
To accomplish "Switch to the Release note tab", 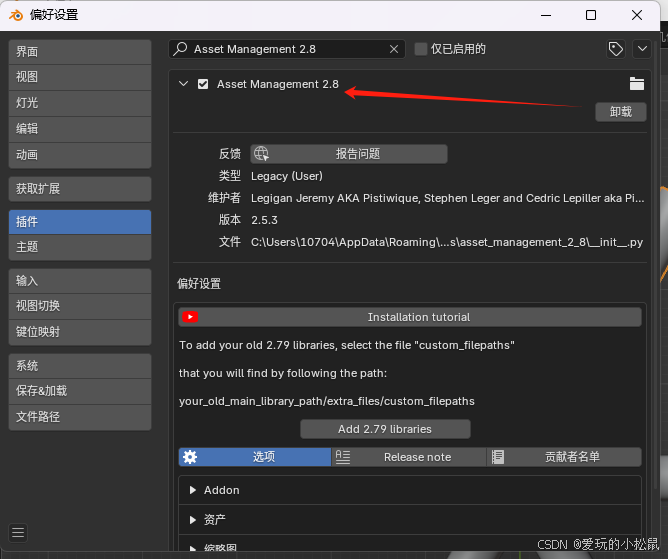I will [x=409, y=457].
